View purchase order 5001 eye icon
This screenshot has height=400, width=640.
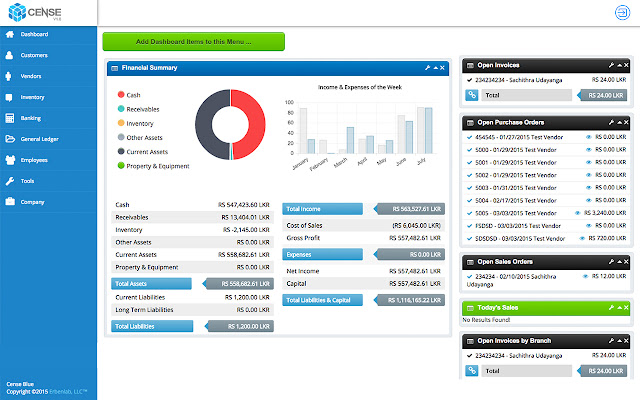point(589,162)
